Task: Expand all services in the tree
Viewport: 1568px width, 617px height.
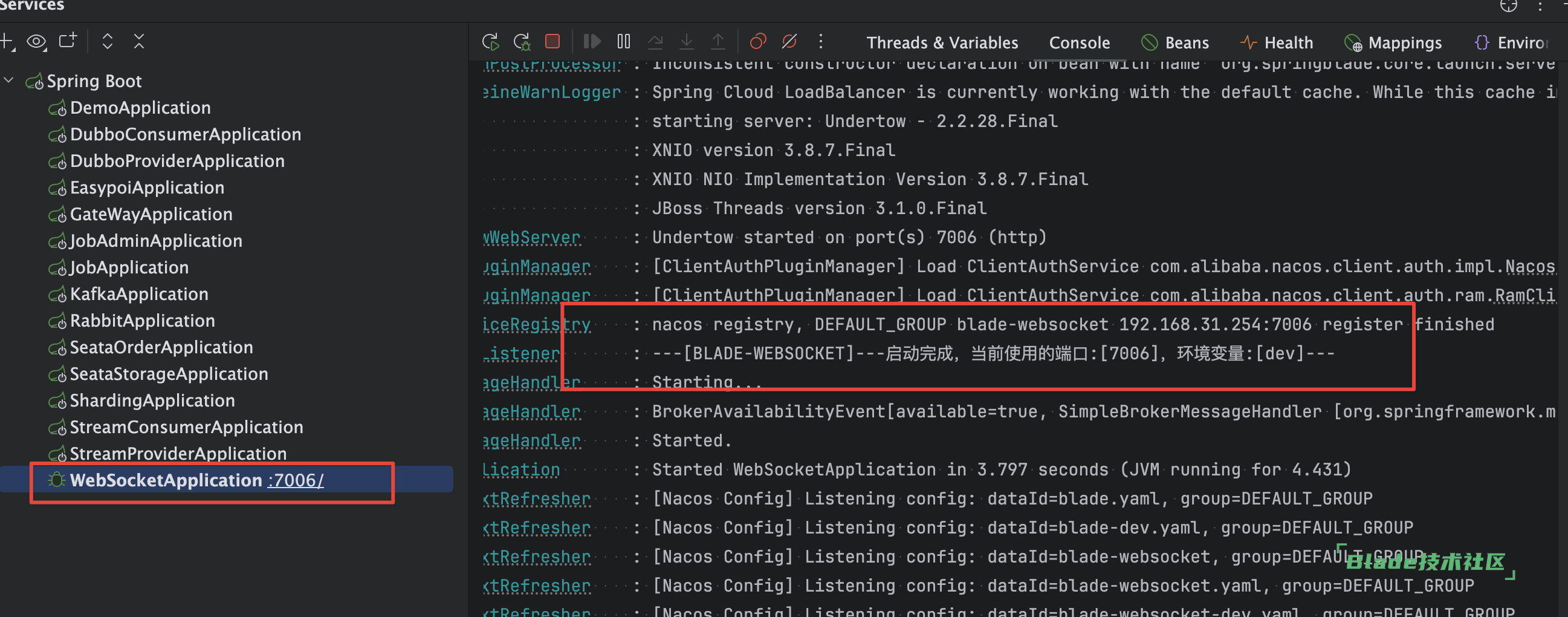Action: [x=107, y=41]
